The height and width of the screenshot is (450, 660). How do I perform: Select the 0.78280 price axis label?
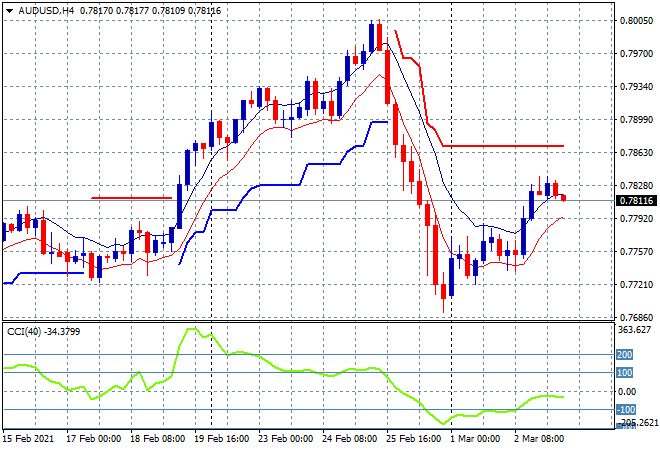click(636, 186)
